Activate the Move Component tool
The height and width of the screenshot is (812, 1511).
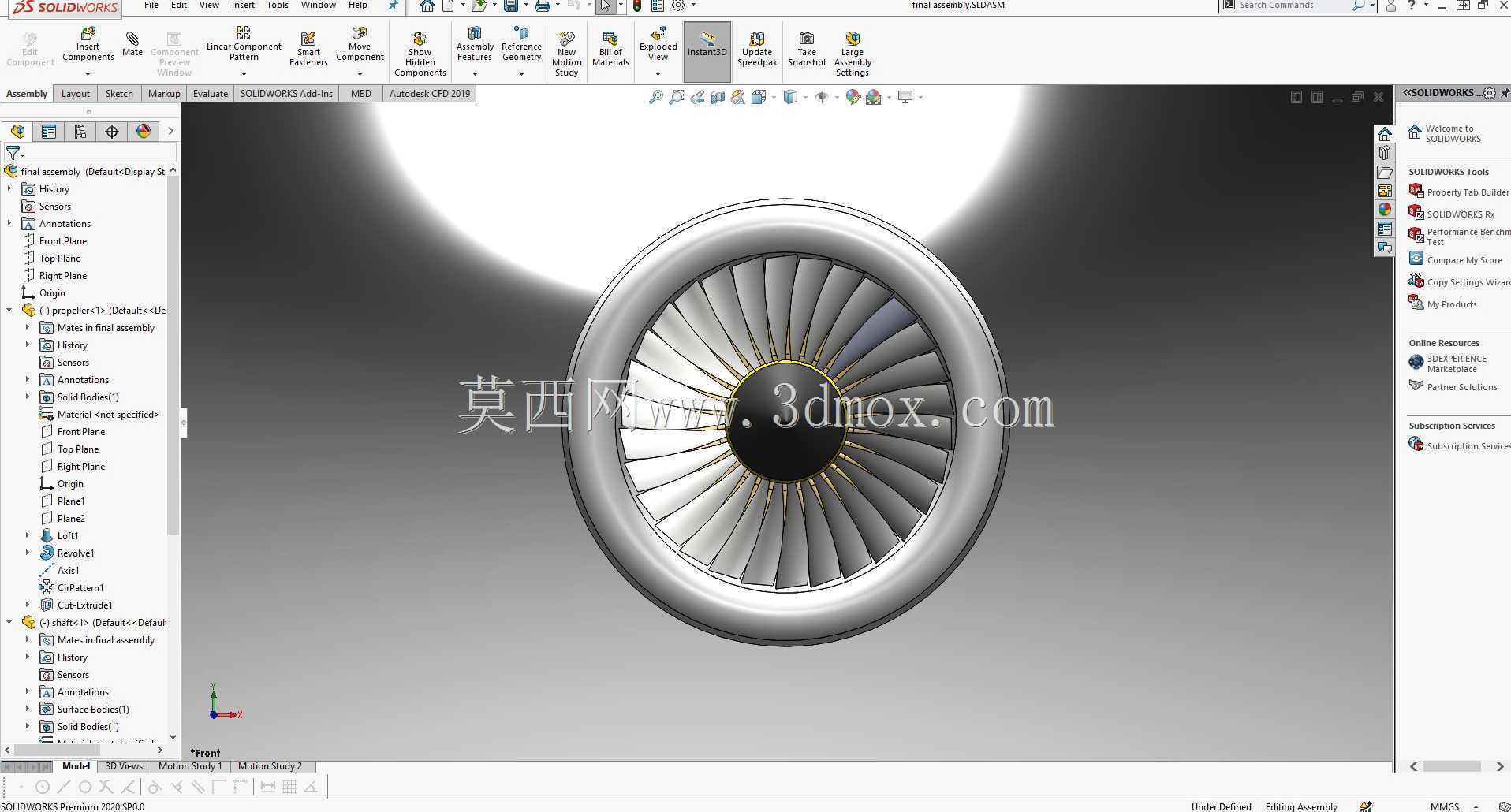point(360,44)
